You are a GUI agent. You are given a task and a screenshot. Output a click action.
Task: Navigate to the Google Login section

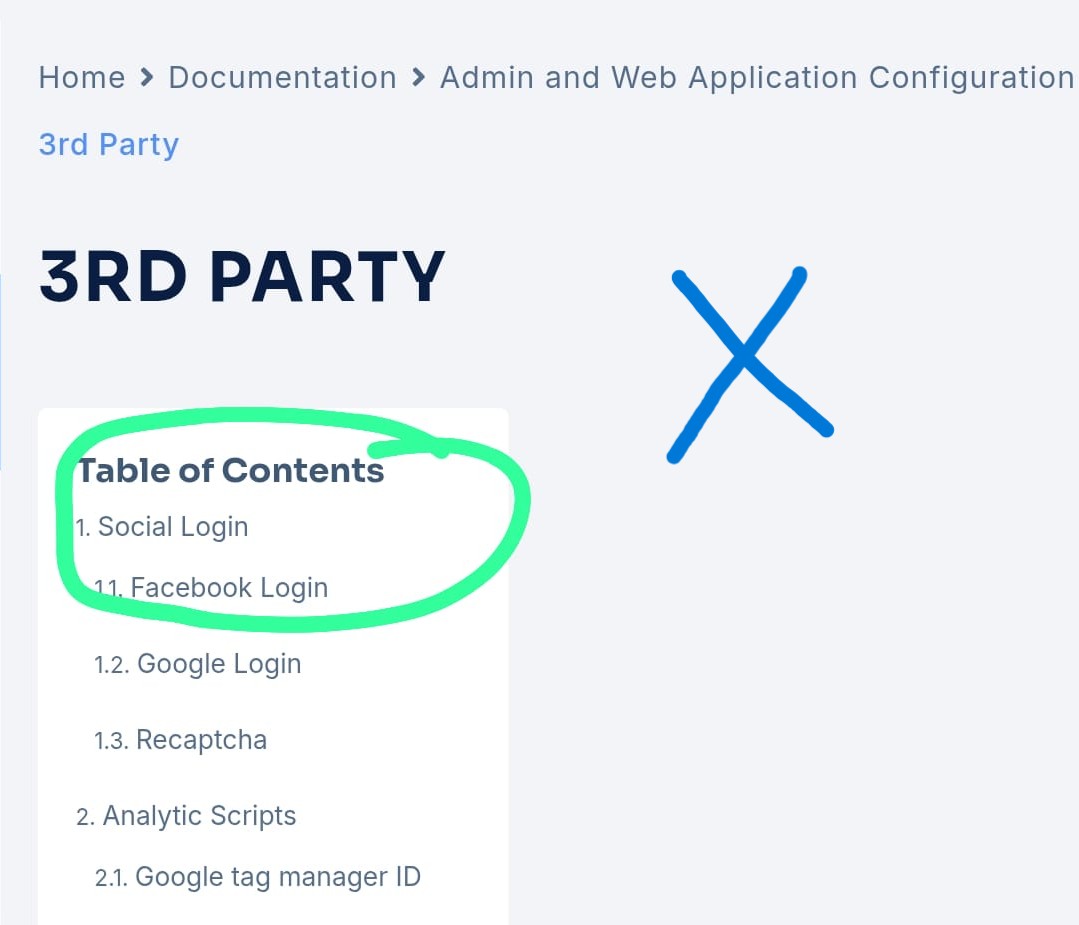(219, 664)
